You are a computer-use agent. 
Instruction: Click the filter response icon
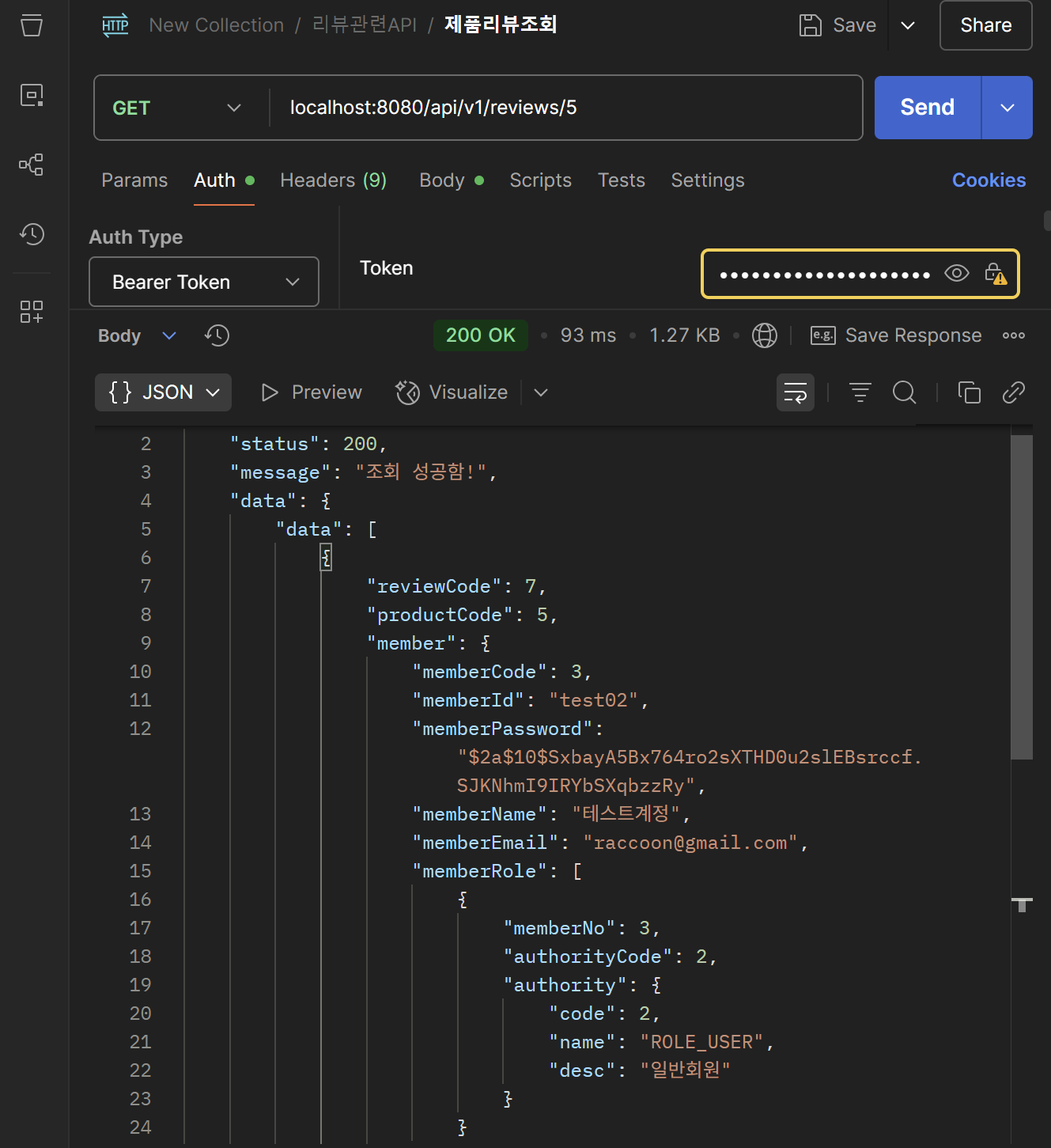coord(860,392)
